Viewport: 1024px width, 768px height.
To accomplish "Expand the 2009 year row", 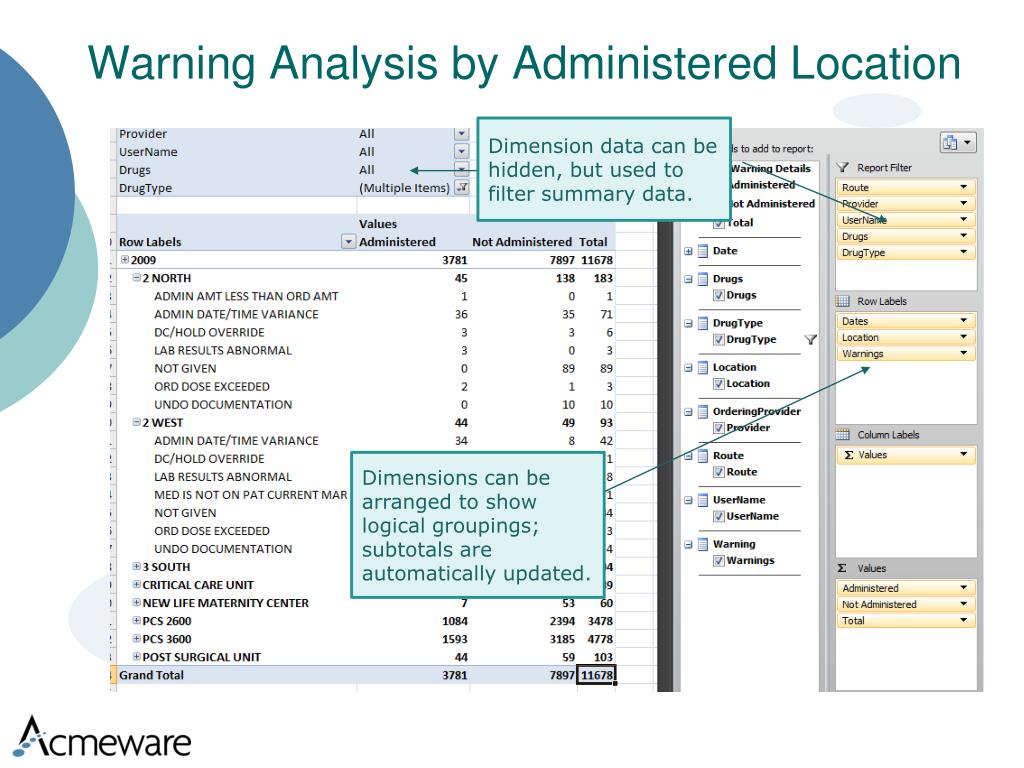I will [125, 259].
